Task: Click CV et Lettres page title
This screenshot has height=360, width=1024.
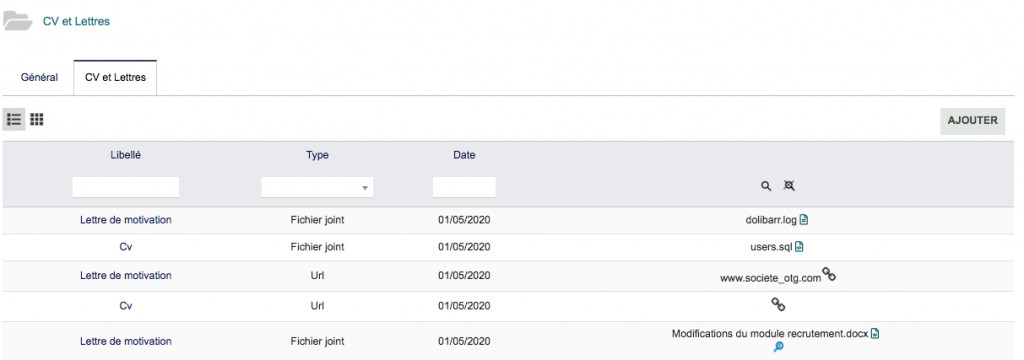Action: tap(76, 22)
